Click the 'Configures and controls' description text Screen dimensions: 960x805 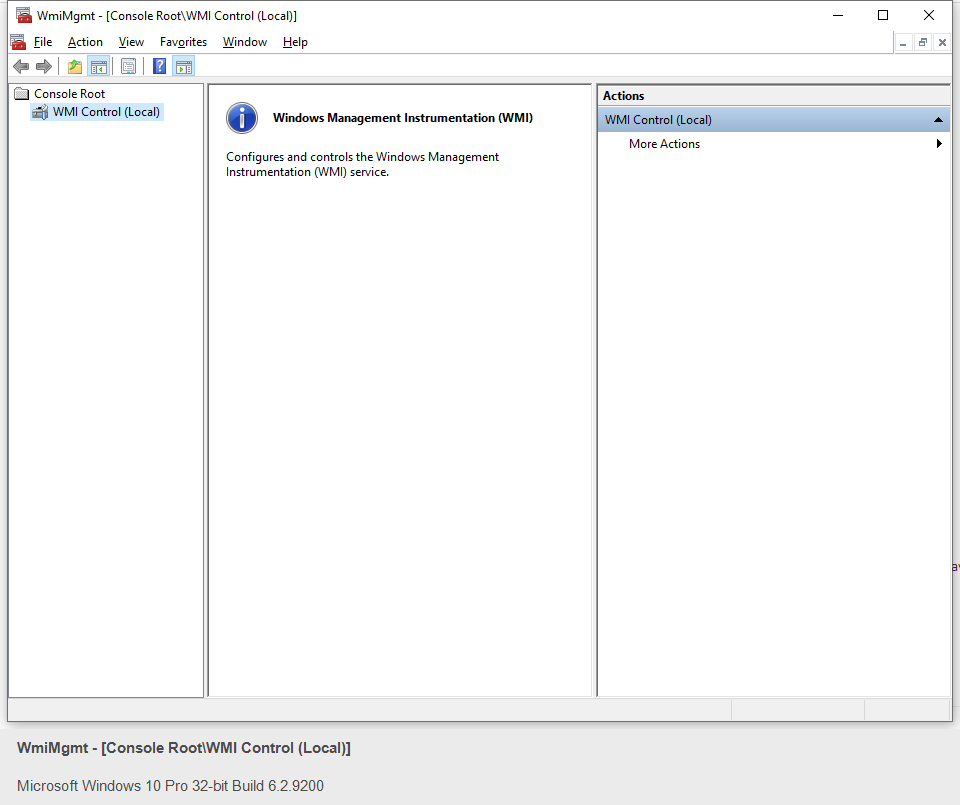[362, 164]
